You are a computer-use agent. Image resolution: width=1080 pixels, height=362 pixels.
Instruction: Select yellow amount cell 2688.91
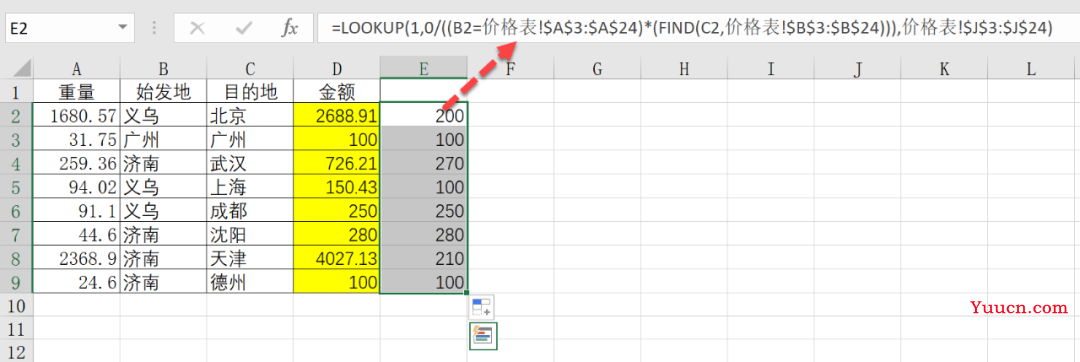pyautogui.click(x=337, y=116)
